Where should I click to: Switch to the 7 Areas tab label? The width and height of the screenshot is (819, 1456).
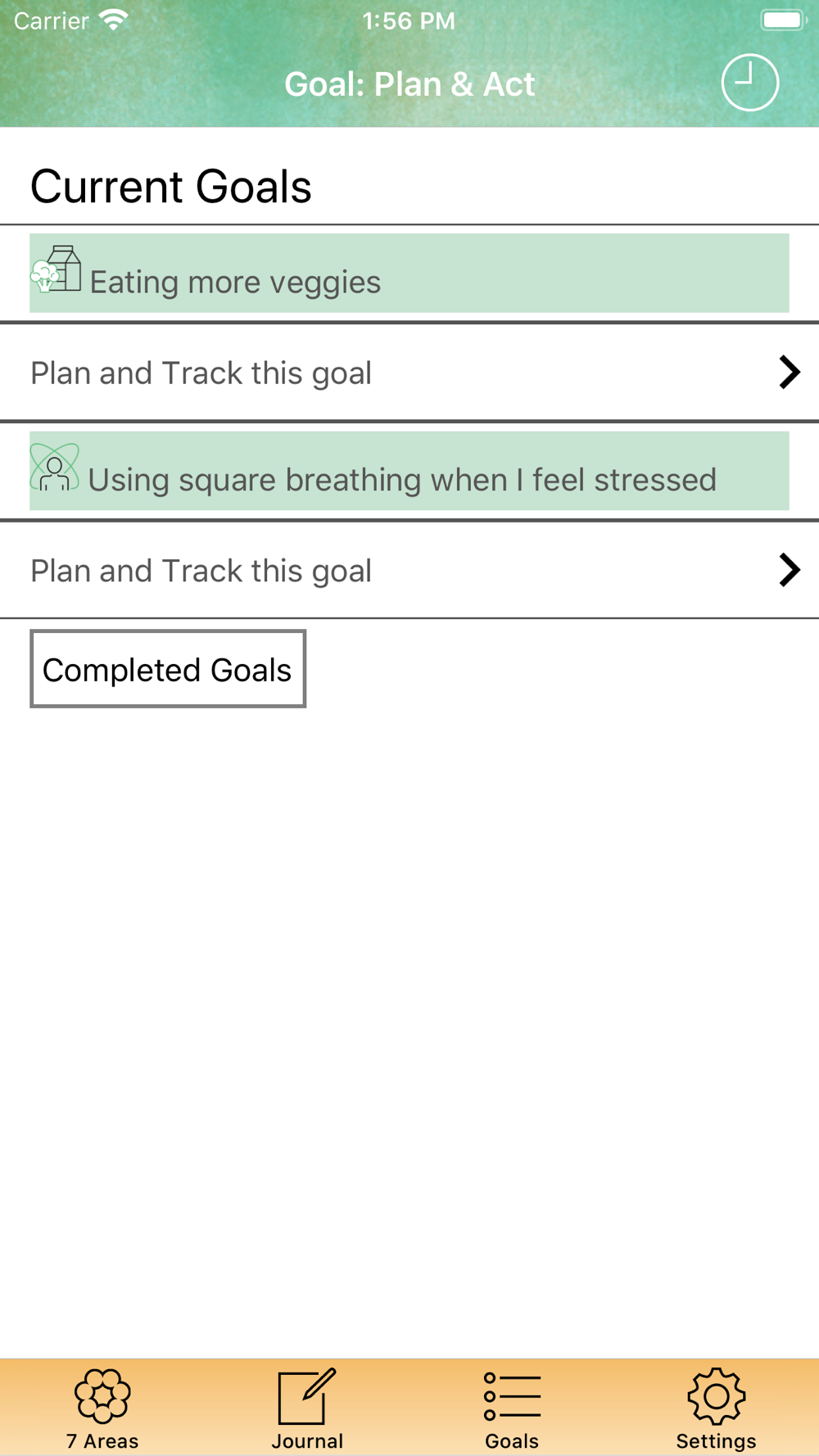pyautogui.click(x=102, y=1441)
